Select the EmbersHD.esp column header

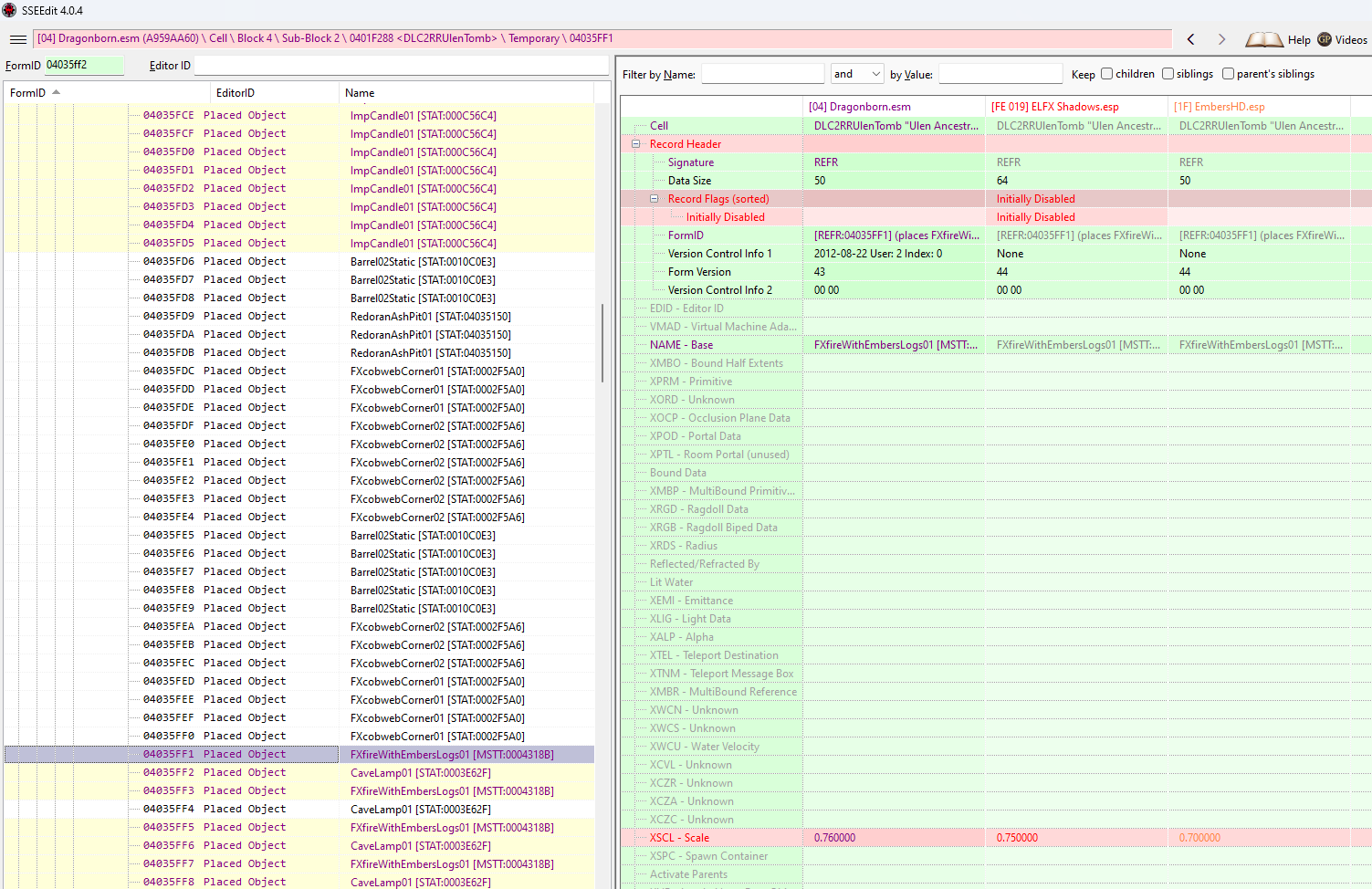click(x=1219, y=107)
